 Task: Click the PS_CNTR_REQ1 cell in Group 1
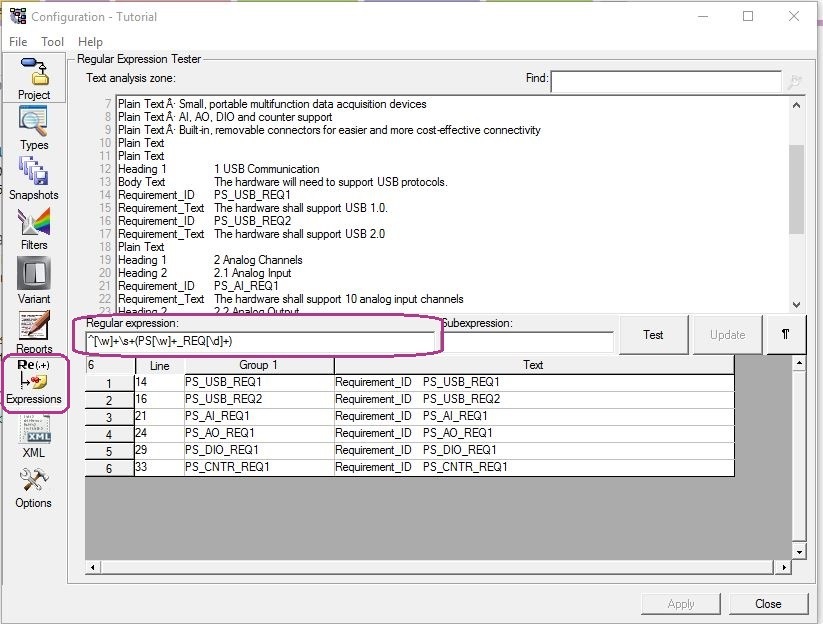point(259,467)
